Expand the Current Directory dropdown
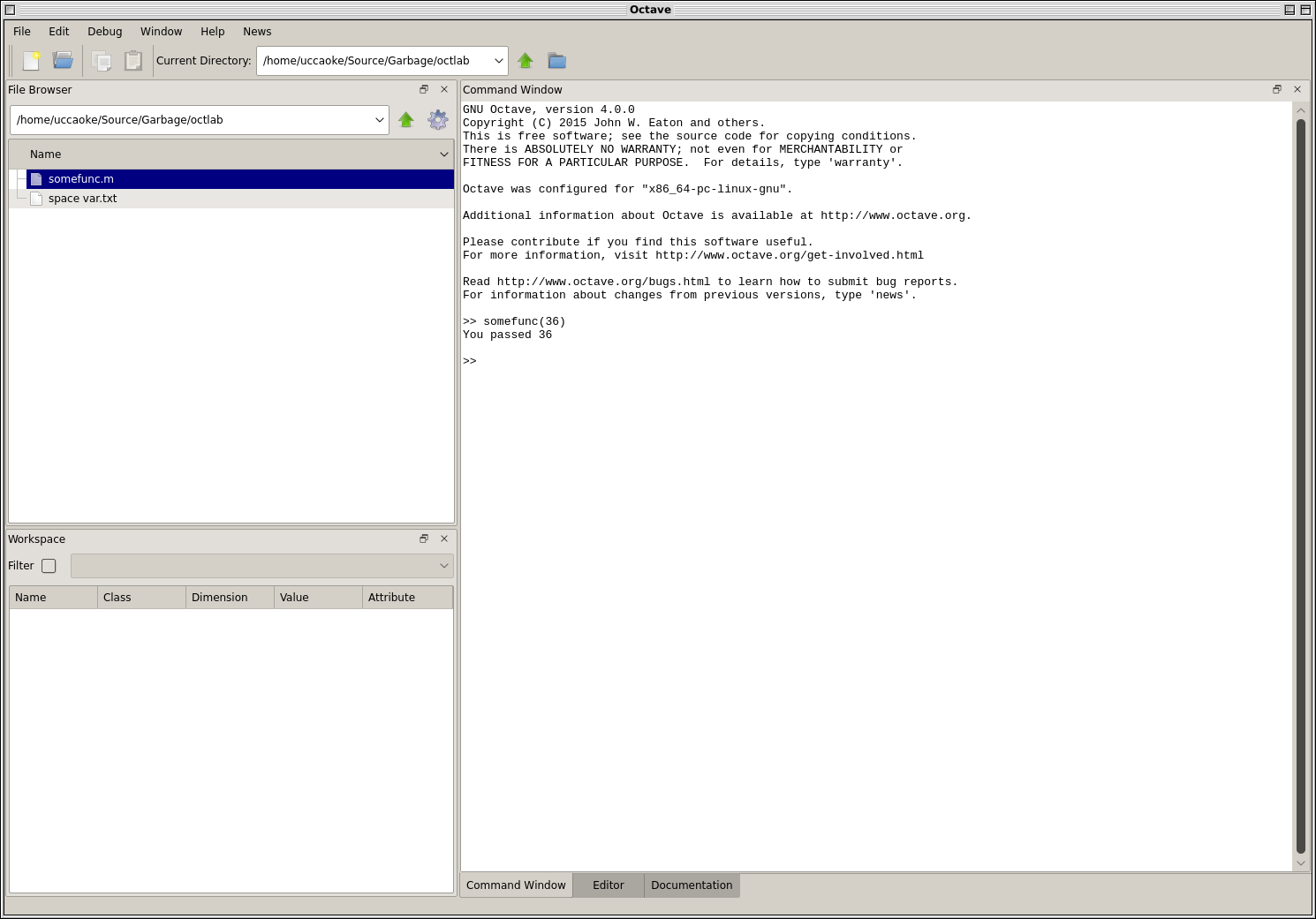 pyautogui.click(x=498, y=61)
